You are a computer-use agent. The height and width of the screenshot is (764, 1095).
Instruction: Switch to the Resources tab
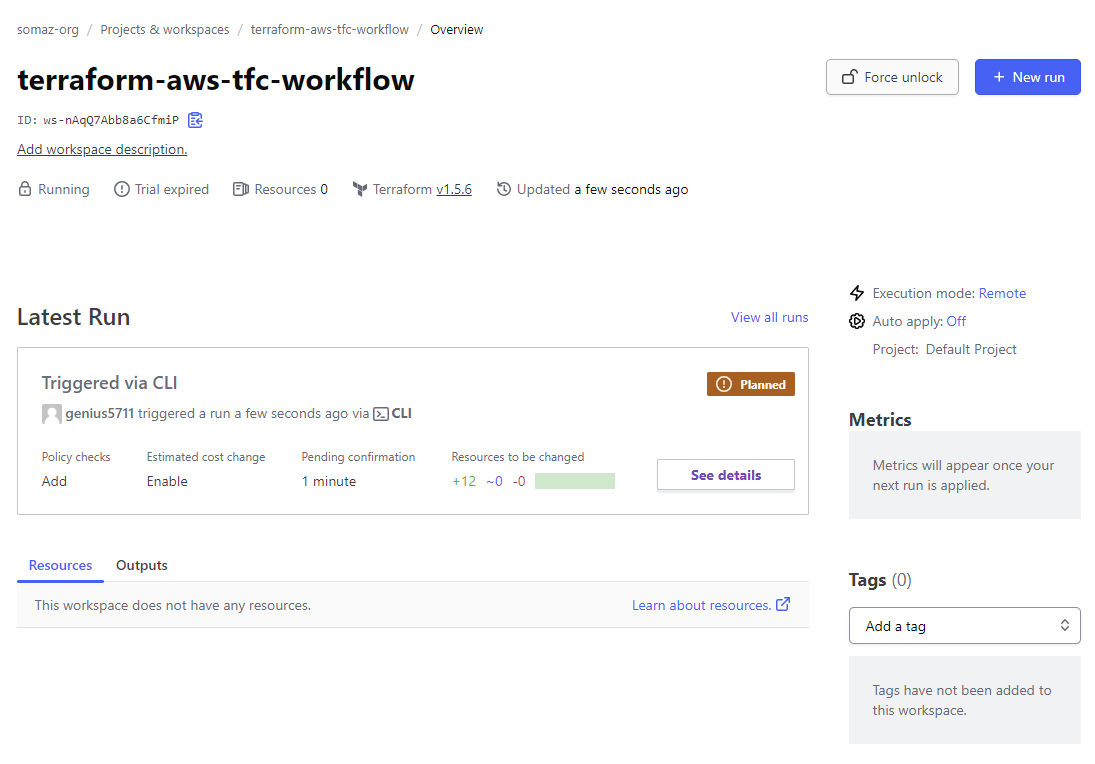click(60, 566)
